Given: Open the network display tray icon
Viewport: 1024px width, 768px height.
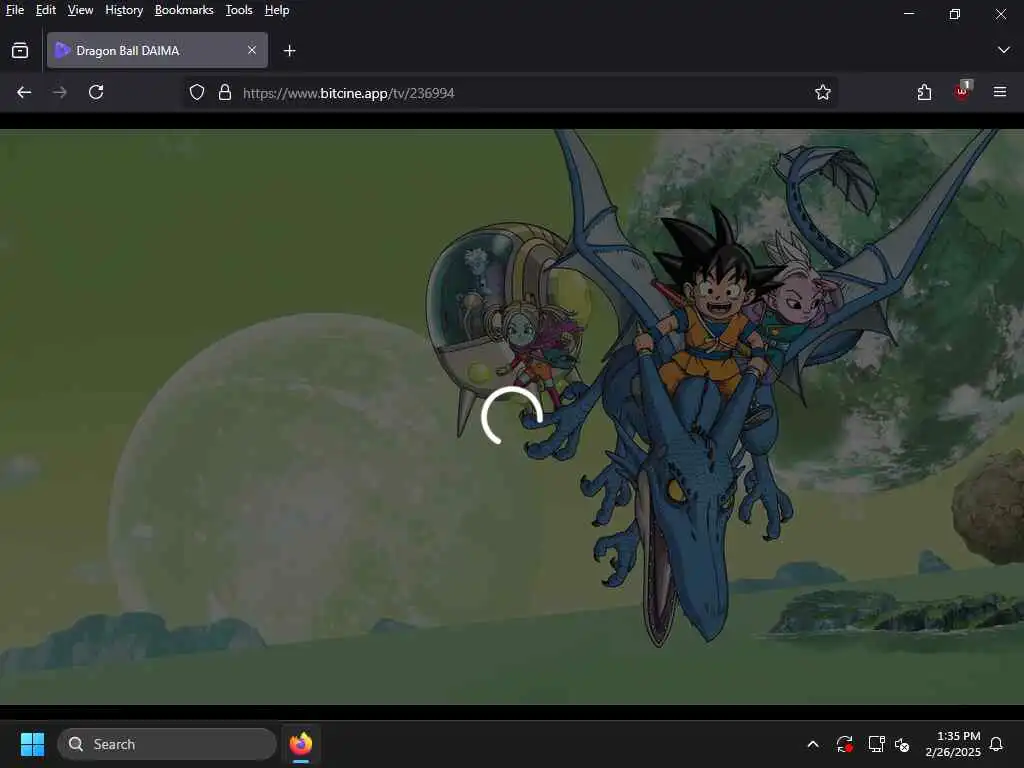Looking at the screenshot, I should click(876, 744).
